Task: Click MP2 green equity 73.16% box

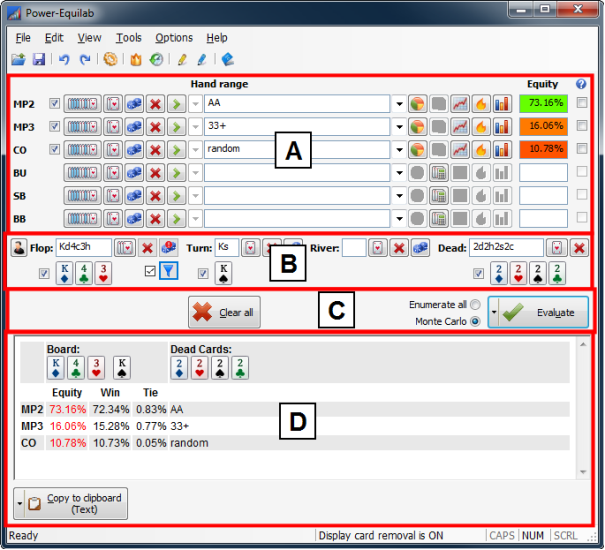Action: (x=543, y=103)
